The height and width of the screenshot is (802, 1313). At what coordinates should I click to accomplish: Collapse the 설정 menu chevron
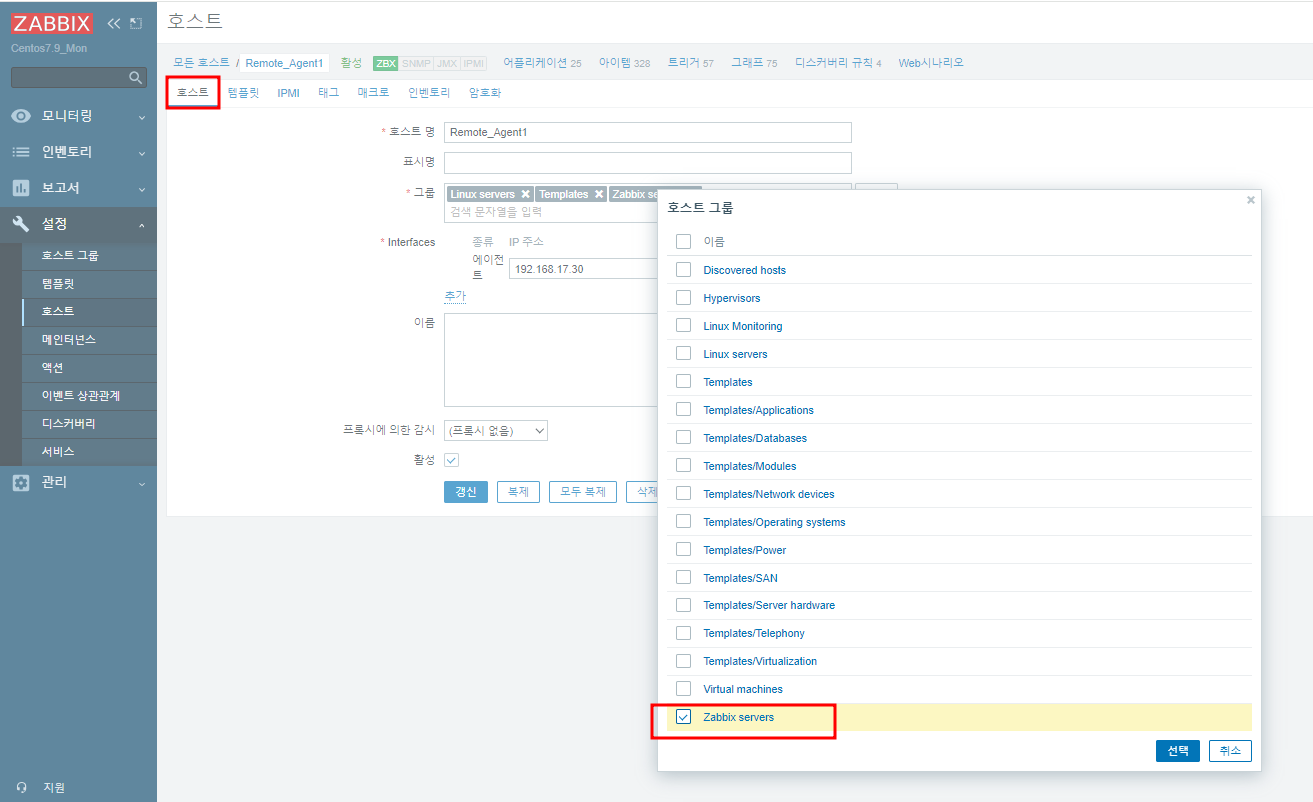142,225
